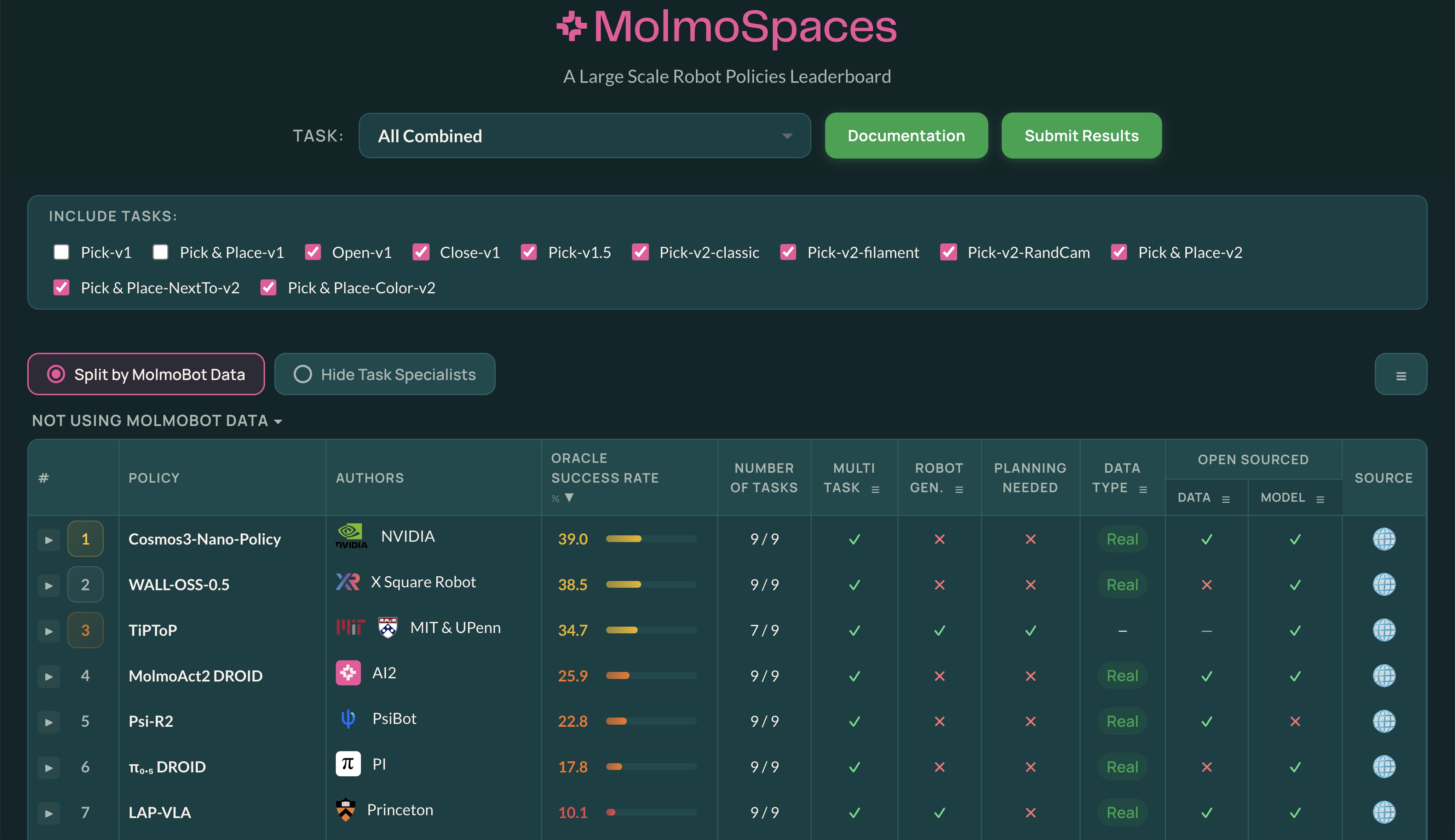Open source globe for π0.5 DROID row
Viewport: 1455px width, 840px height.
point(1384,767)
